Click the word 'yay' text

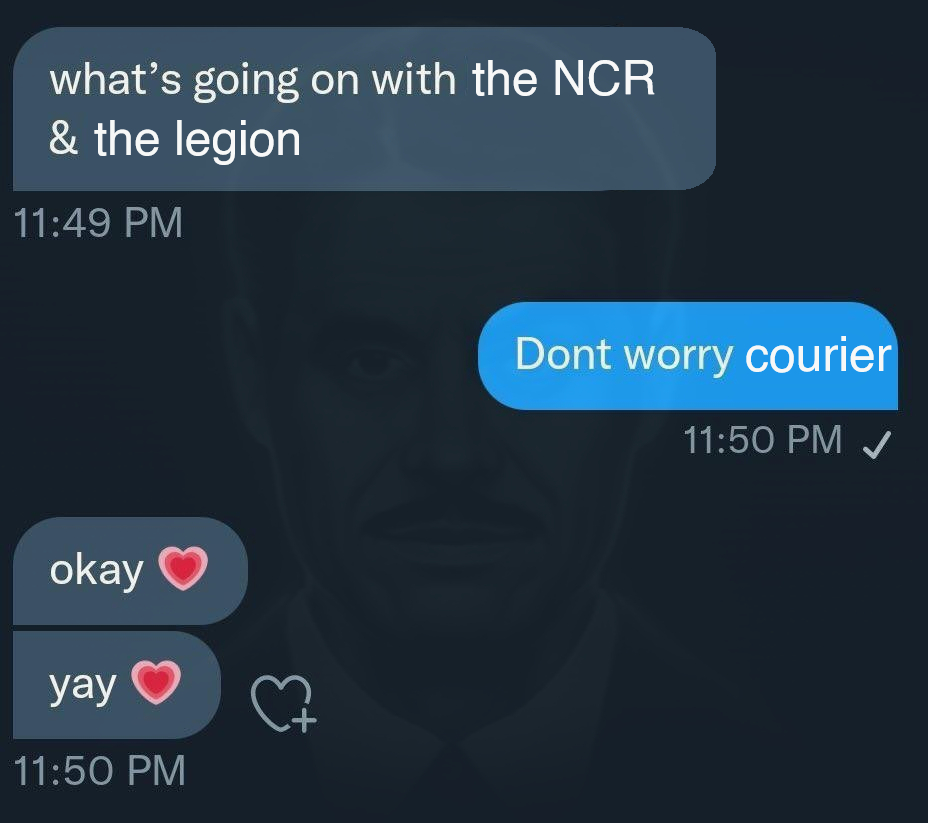(82, 686)
